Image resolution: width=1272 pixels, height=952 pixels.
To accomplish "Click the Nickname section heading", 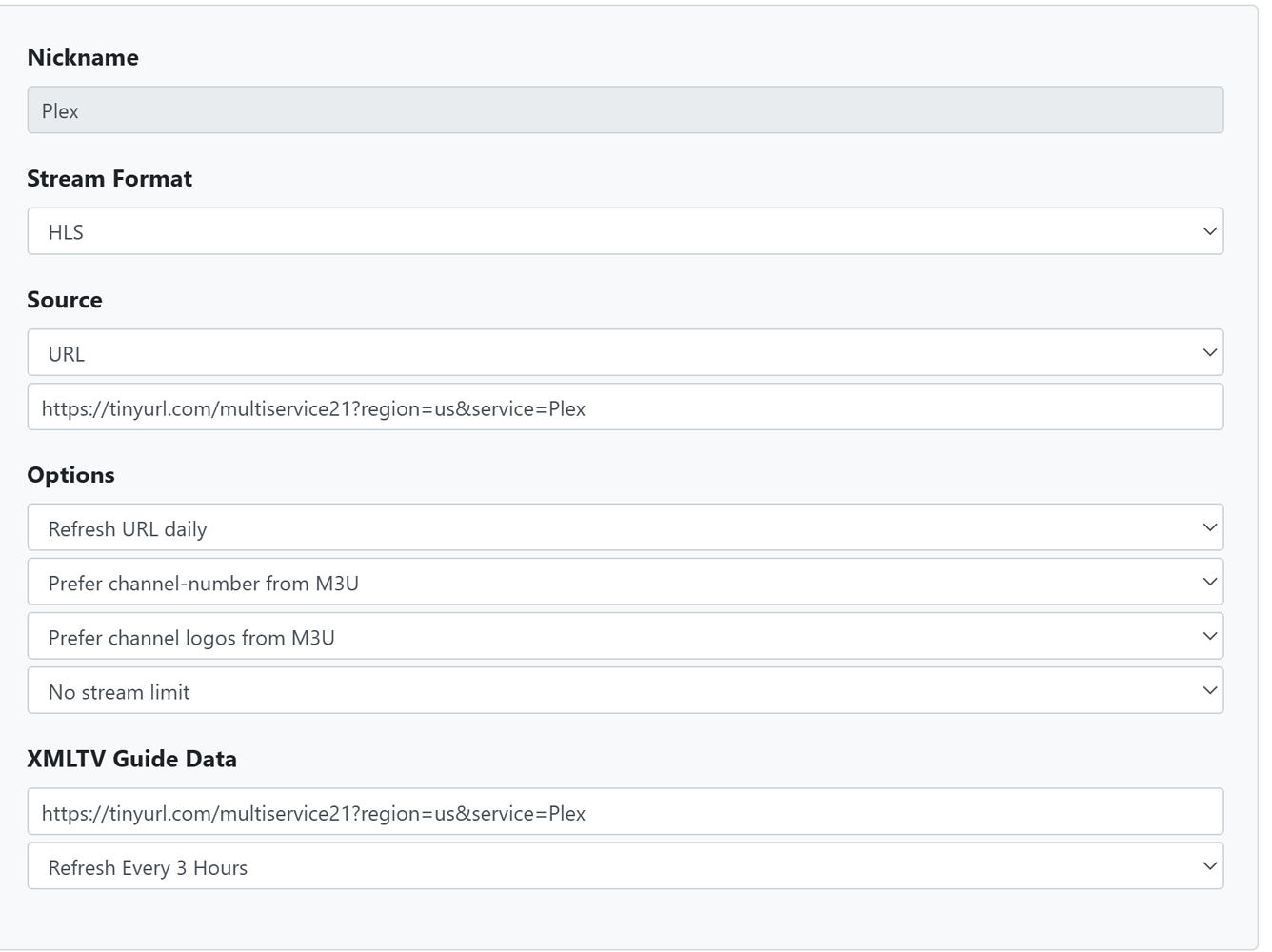I will (x=84, y=57).
